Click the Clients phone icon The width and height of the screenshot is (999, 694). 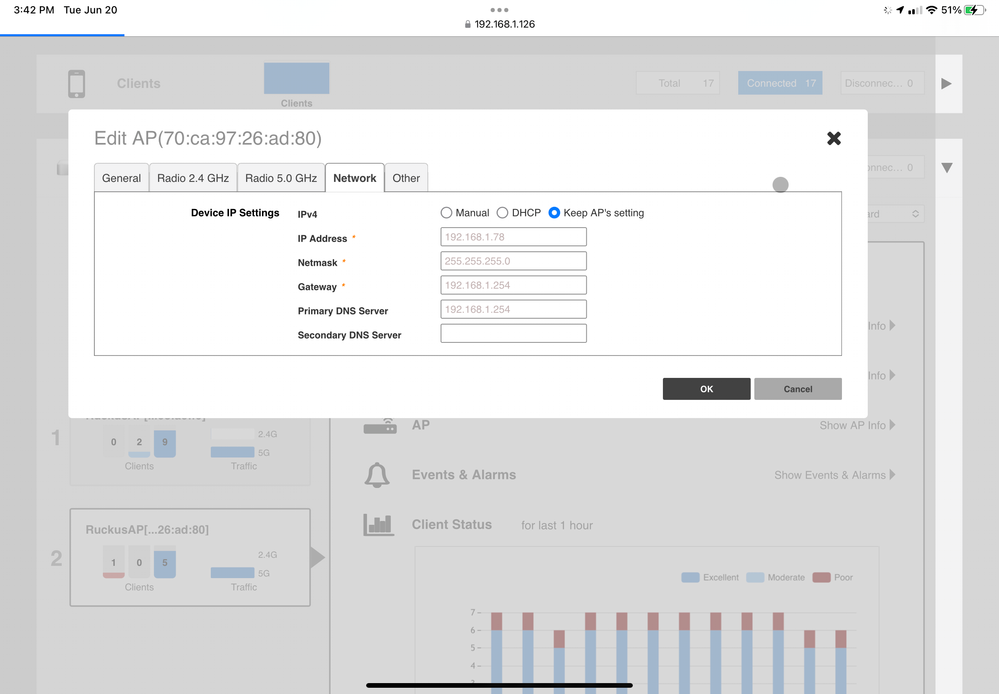click(x=76, y=84)
